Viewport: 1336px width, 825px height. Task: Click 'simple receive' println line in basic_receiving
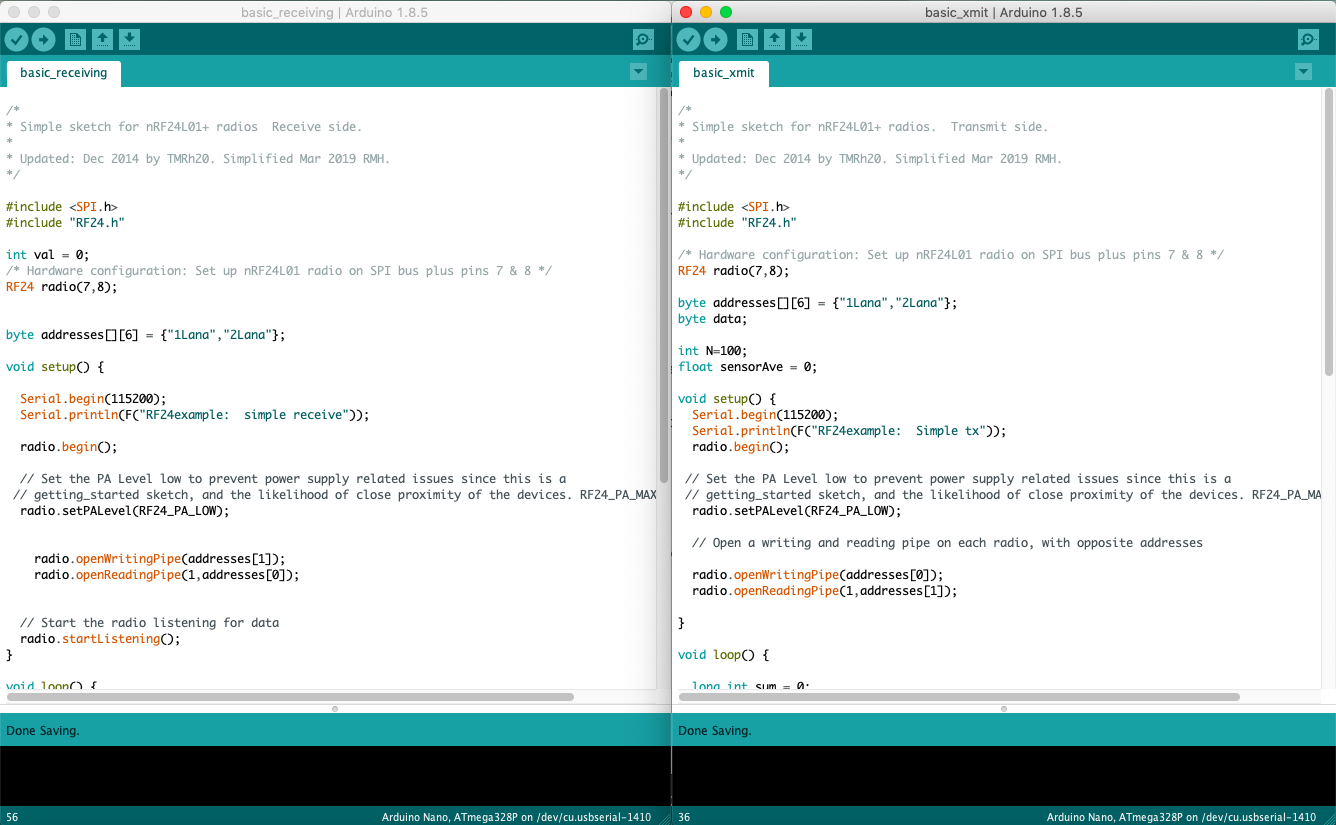194,415
